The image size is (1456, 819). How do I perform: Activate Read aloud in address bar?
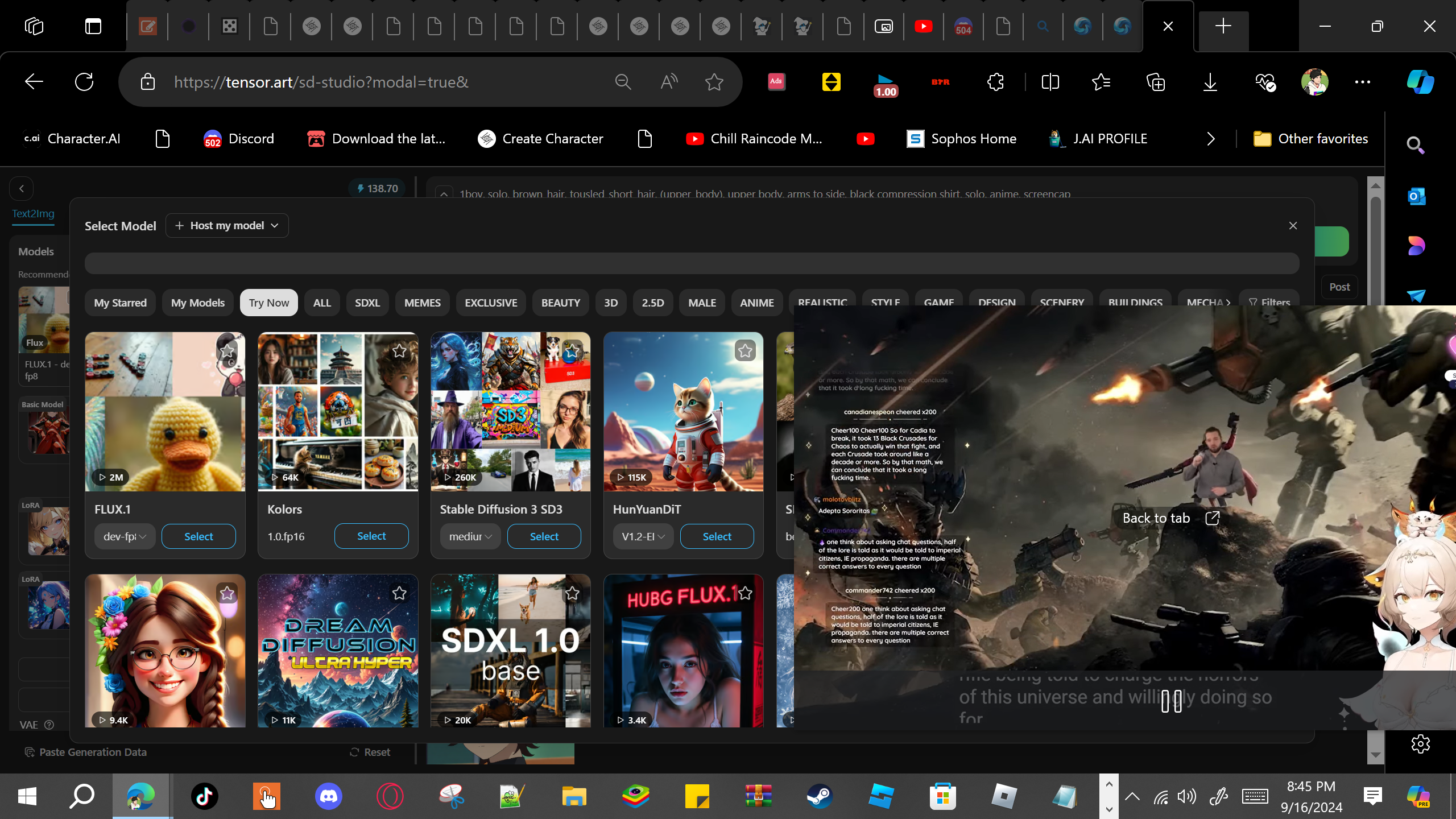point(669,82)
